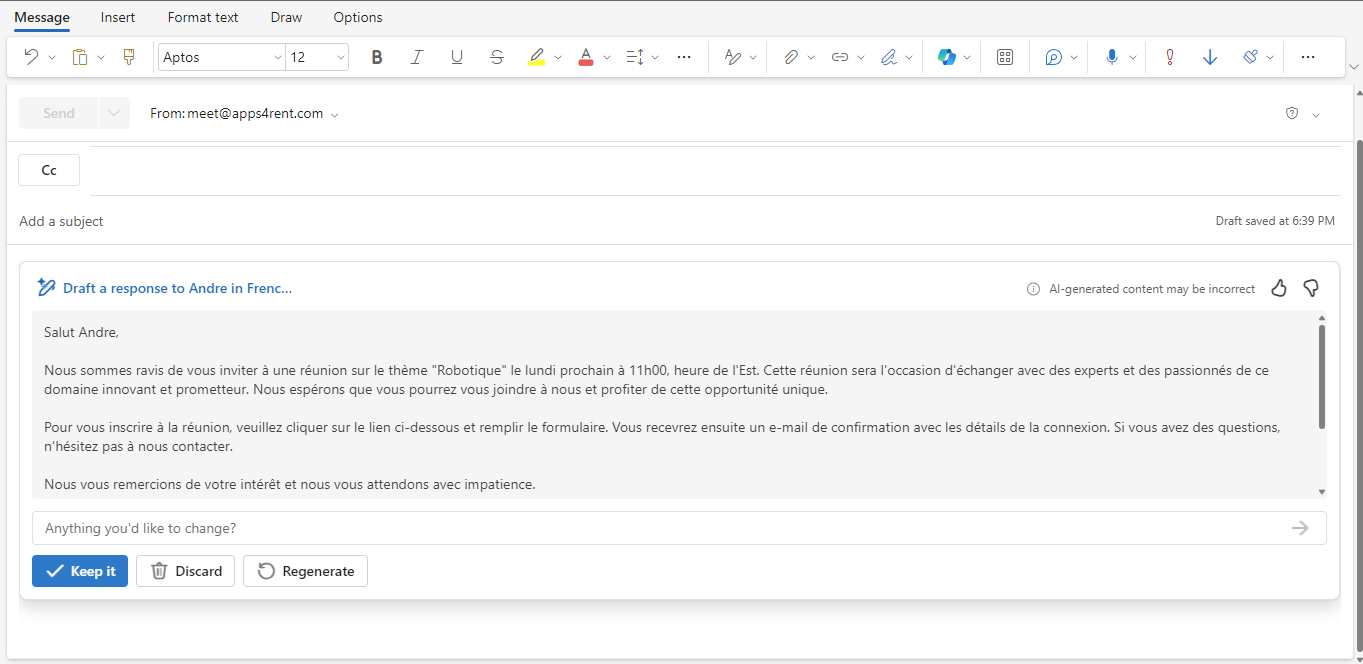Expand the From address dropdown
This screenshot has height=664, width=1363.
(x=335, y=115)
